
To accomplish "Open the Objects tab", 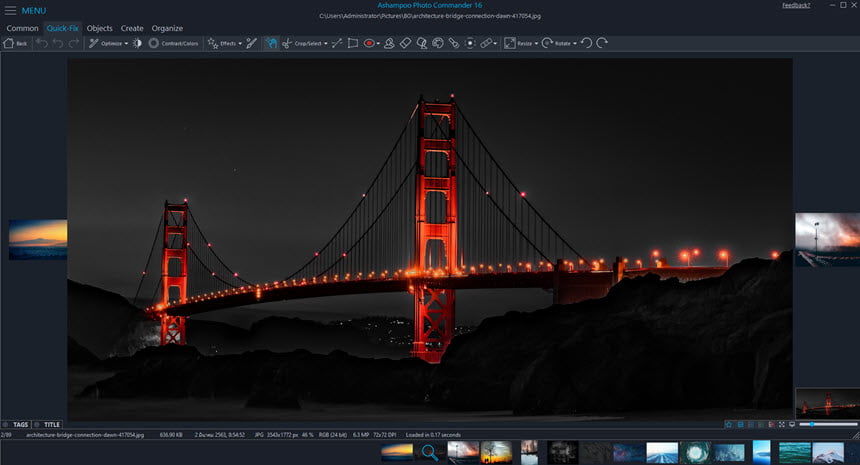I will point(99,28).
